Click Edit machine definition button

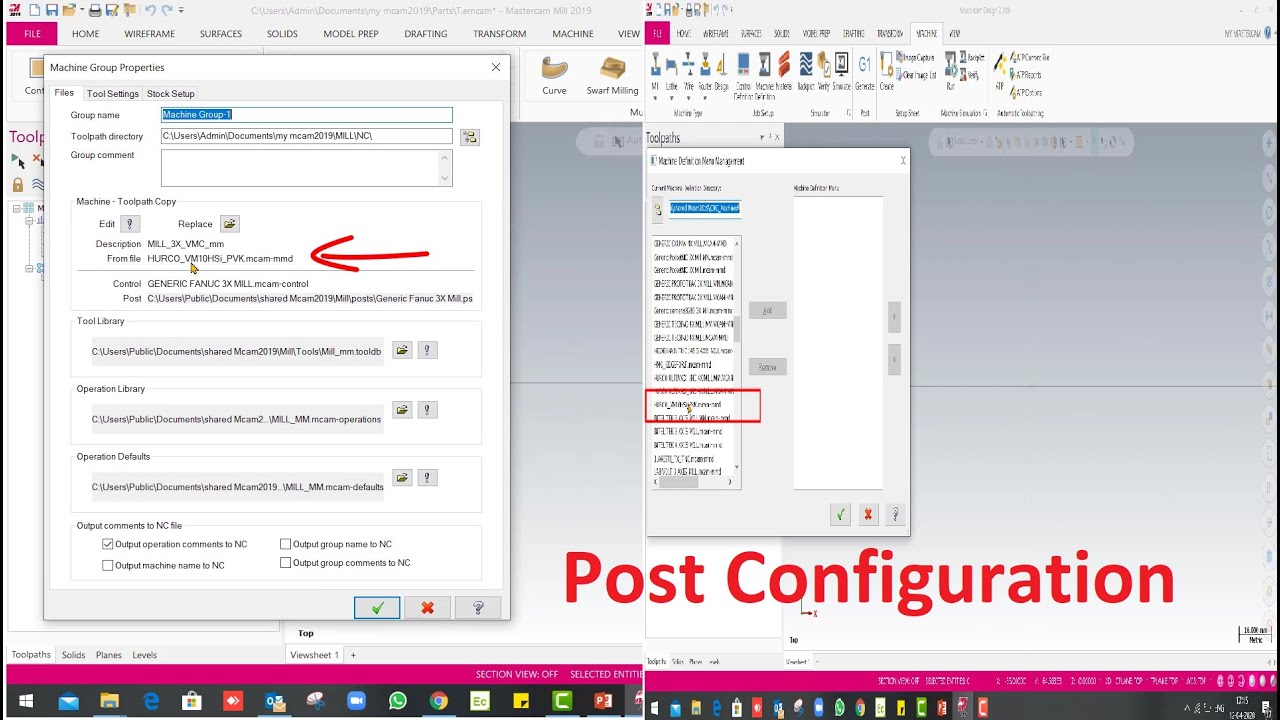130,224
